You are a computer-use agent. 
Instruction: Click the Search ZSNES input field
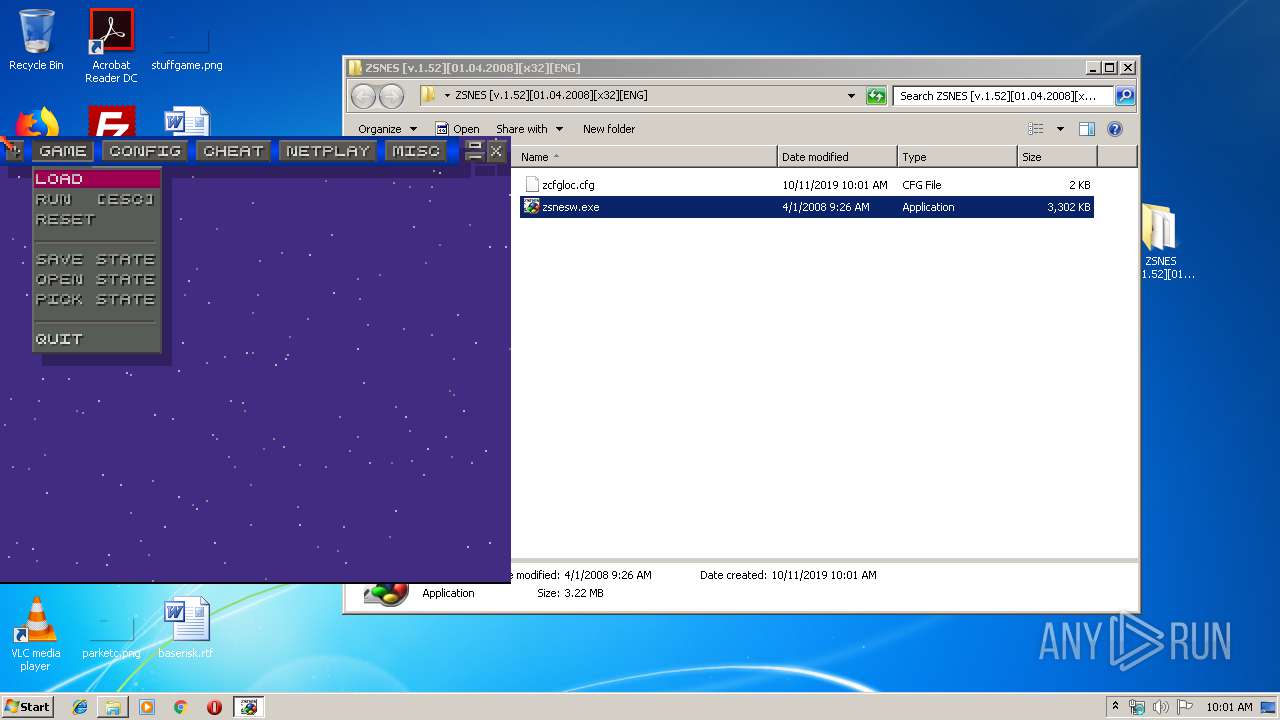[1003, 96]
